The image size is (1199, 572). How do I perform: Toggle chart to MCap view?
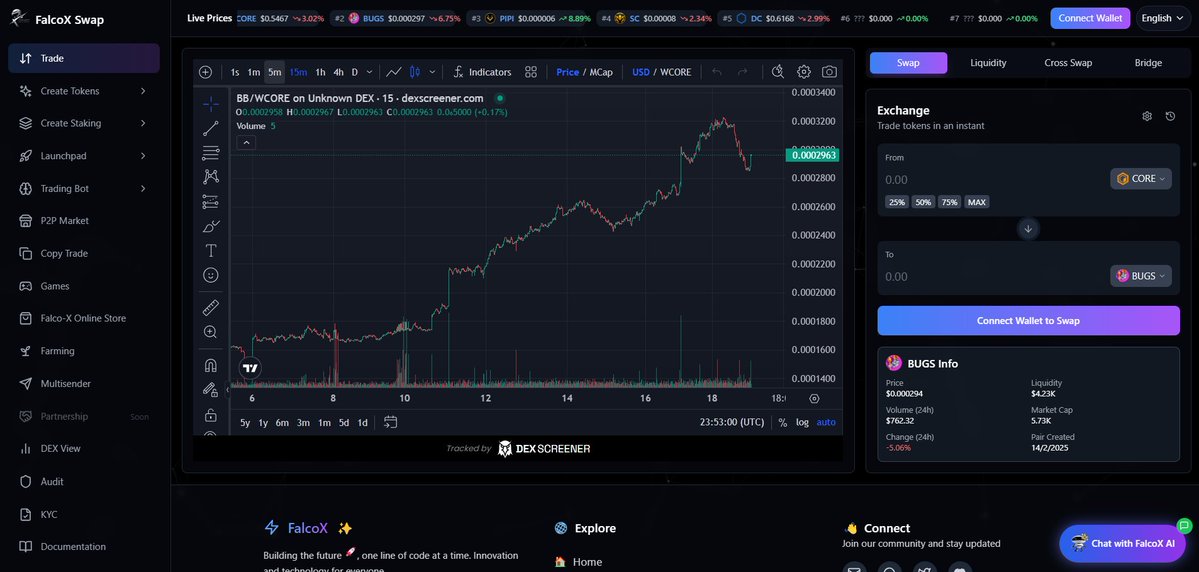coord(601,72)
